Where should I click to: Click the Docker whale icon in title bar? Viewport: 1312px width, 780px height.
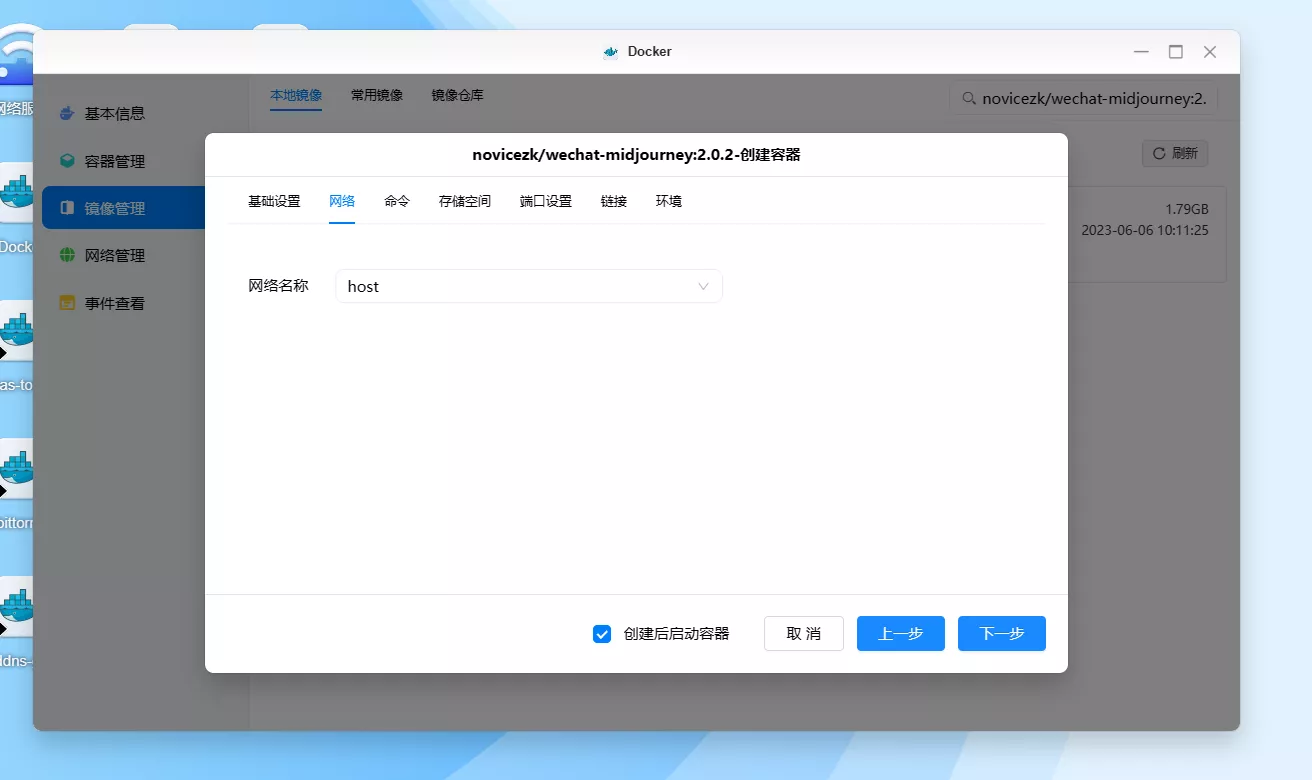point(611,52)
